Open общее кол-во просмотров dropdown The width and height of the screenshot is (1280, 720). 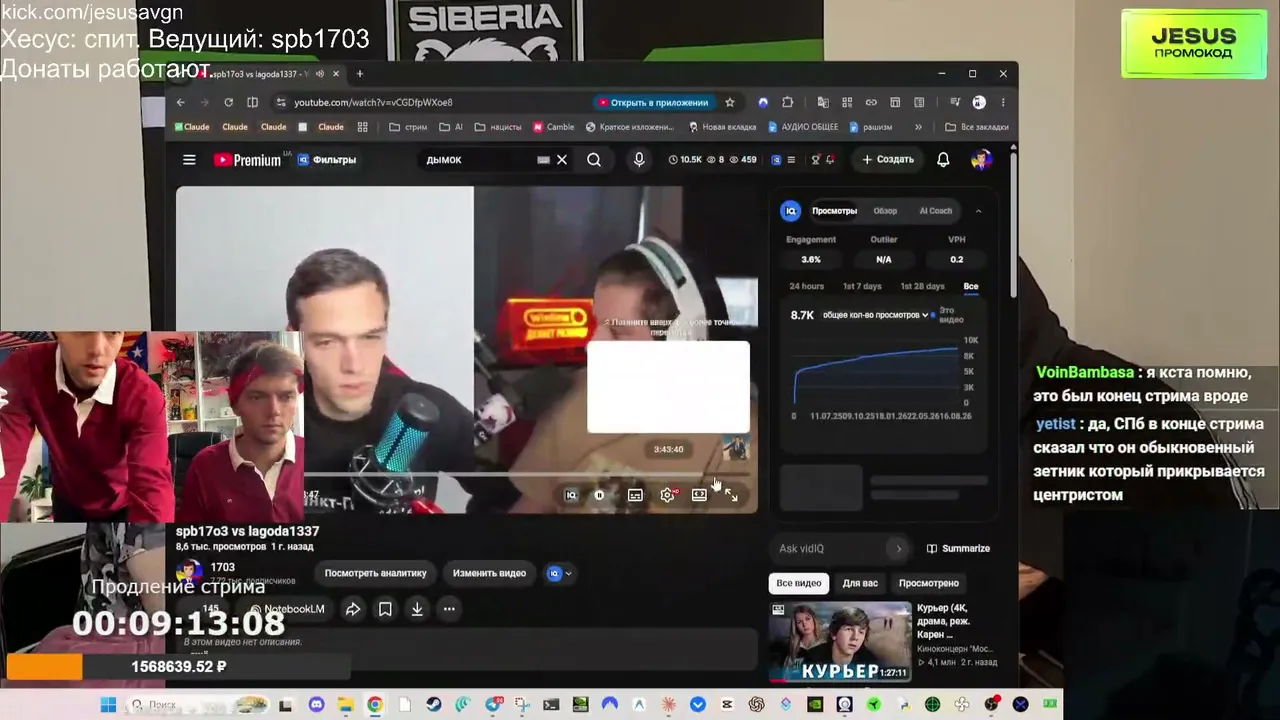point(875,315)
